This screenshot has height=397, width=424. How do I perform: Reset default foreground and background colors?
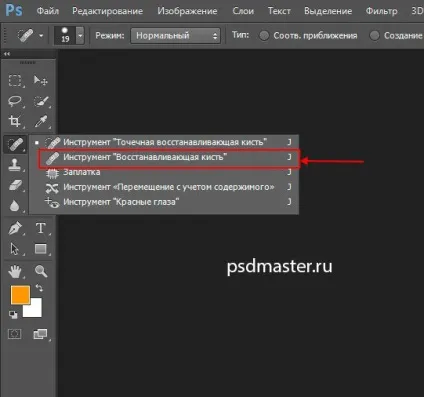pyautogui.click(x=13, y=314)
